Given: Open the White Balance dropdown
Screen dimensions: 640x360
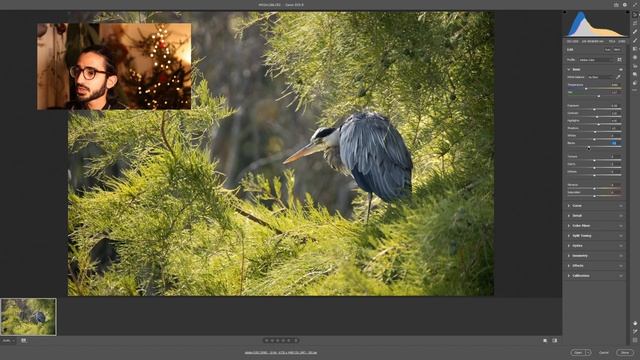Looking at the screenshot, I should click(600, 77).
